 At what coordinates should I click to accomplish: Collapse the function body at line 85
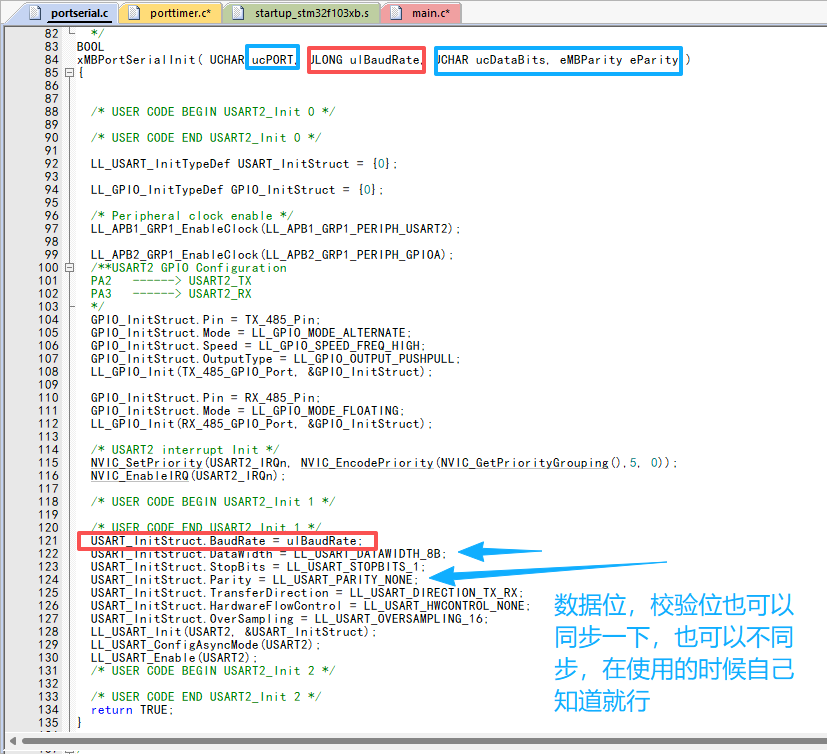69,73
